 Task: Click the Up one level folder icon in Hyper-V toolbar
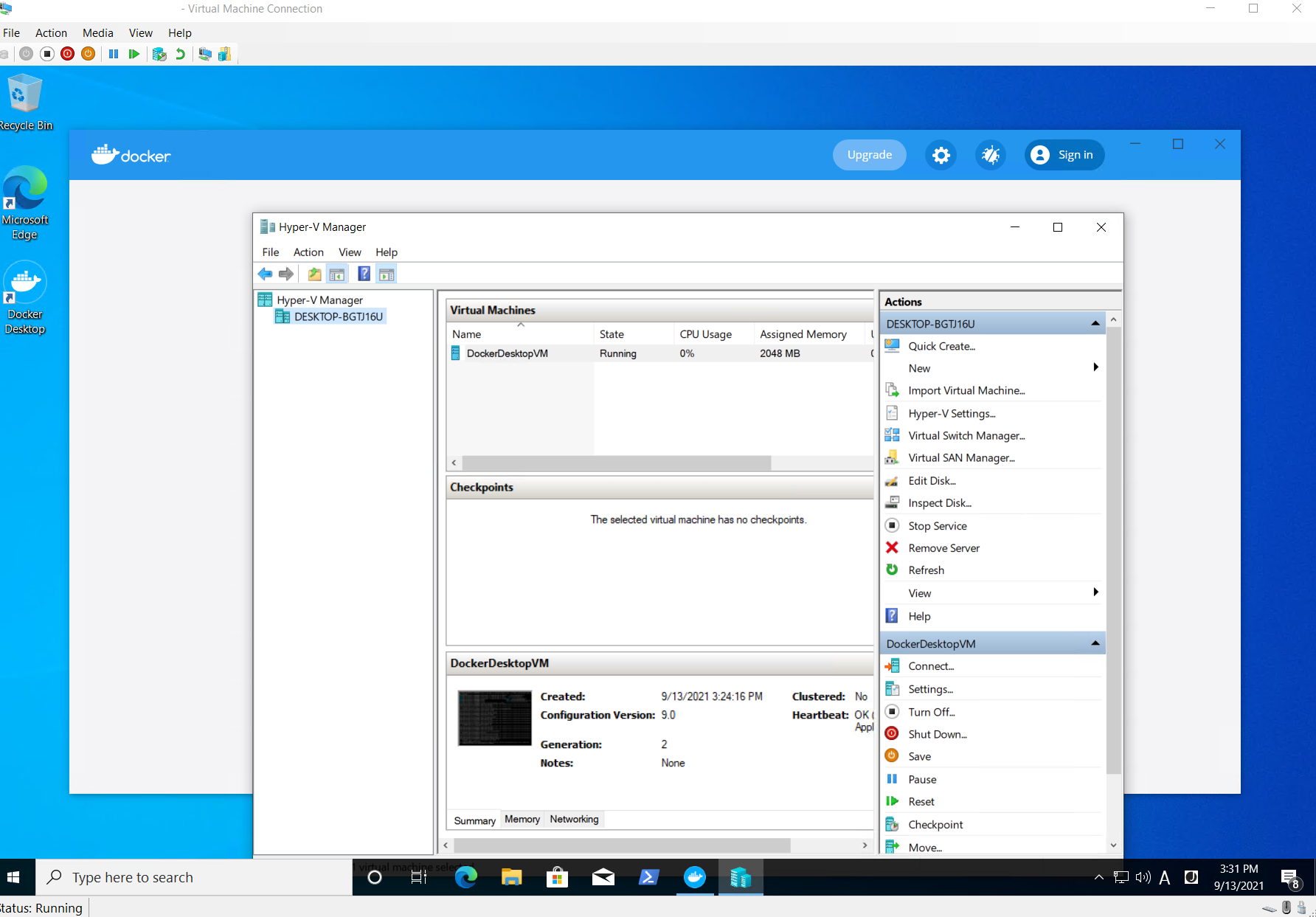pyautogui.click(x=315, y=274)
